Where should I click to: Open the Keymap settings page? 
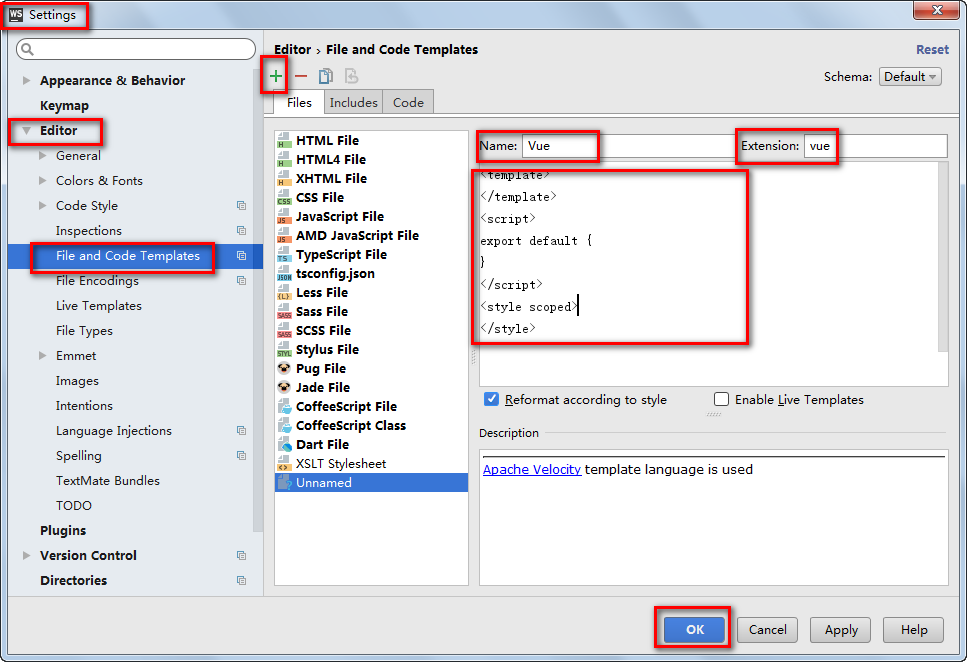64,106
